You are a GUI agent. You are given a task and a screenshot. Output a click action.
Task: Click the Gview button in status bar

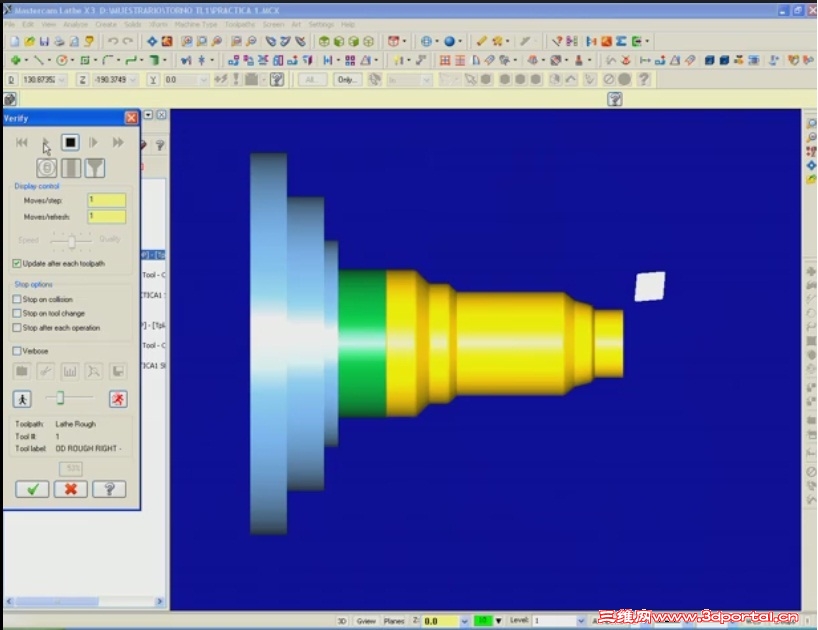tap(366, 621)
